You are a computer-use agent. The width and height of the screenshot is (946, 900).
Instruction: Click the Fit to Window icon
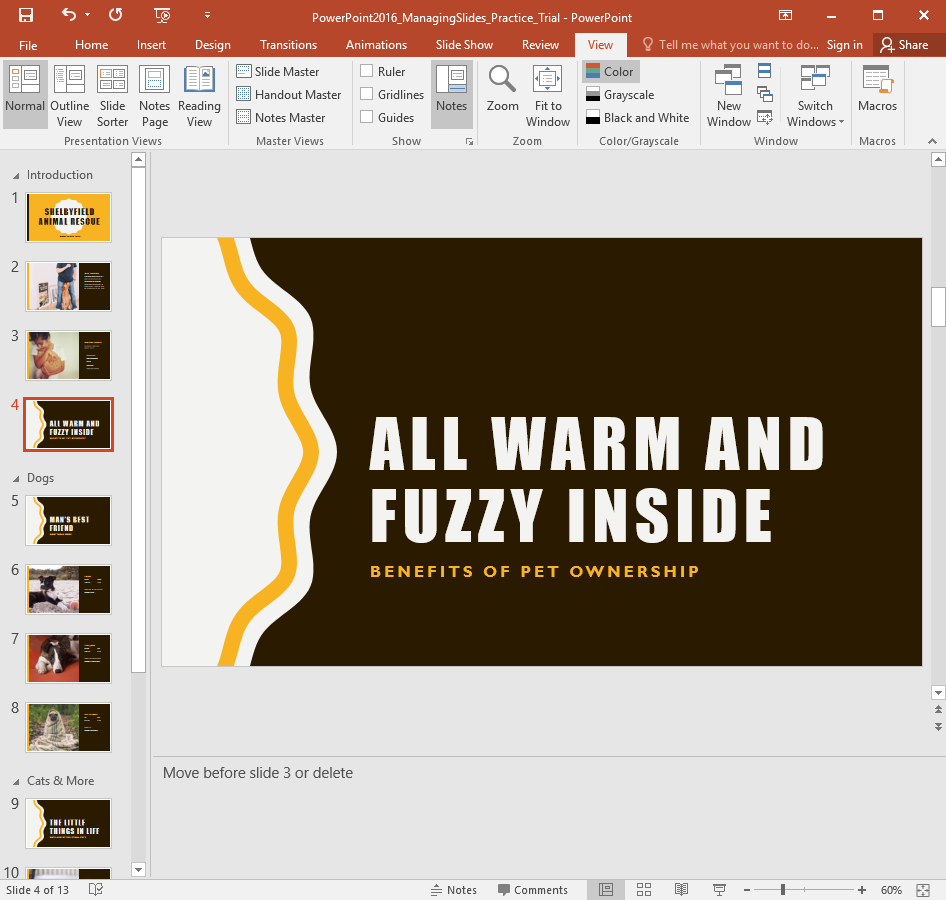click(x=547, y=95)
